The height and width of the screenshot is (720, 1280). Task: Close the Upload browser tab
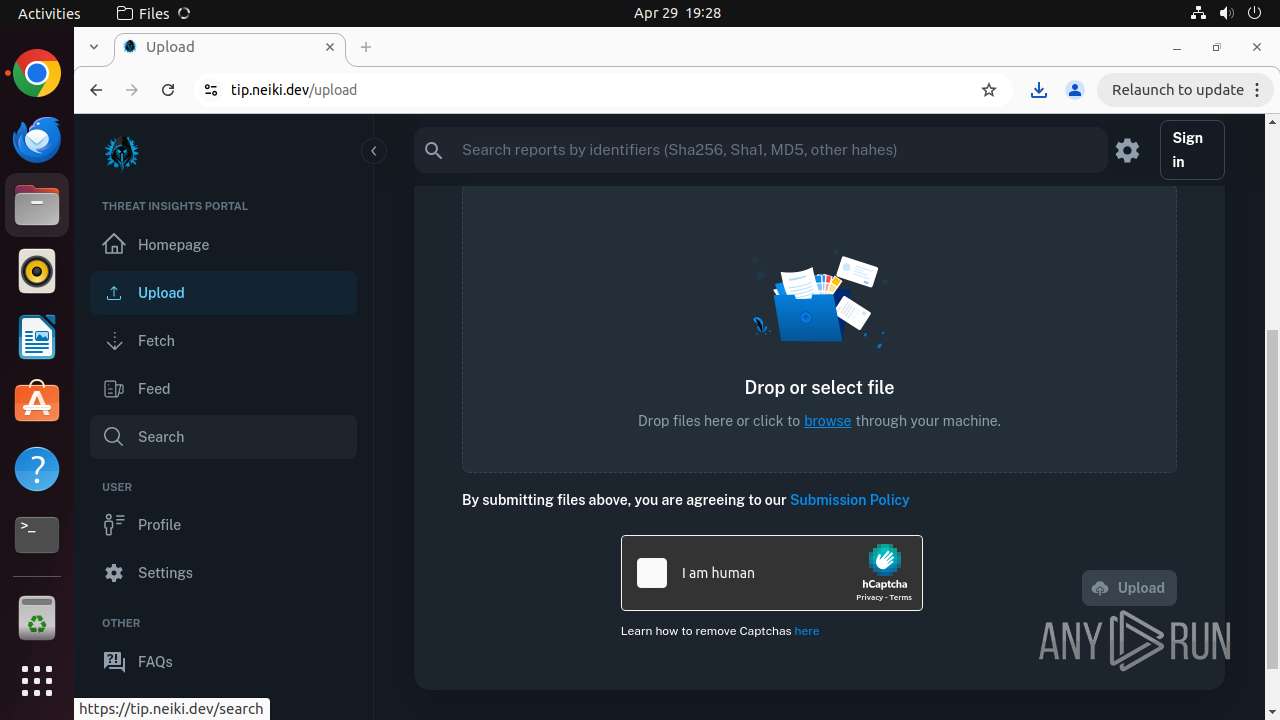tap(330, 47)
